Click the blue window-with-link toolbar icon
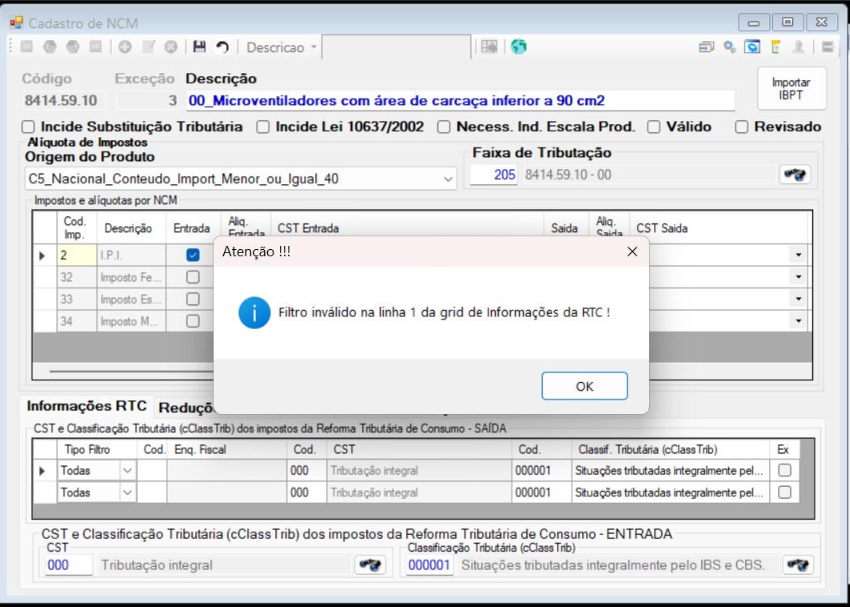This screenshot has width=850, height=607. (752, 47)
